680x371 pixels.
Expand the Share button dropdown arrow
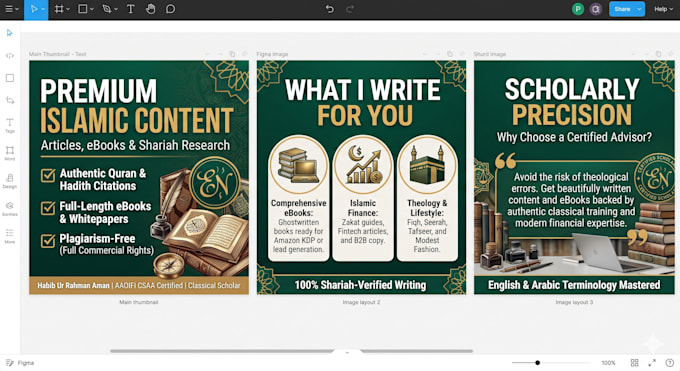click(x=639, y=9)
